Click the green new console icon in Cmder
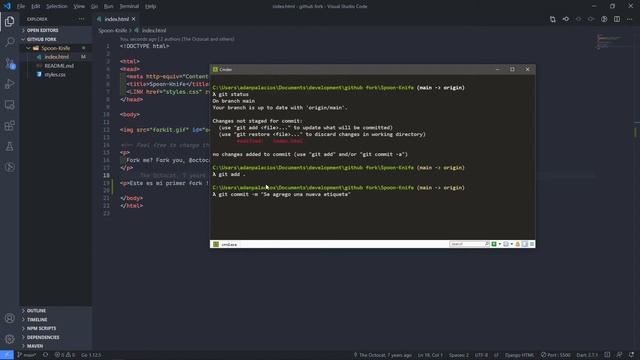Viewport: 640px width, 360px height. coord(494,244)
